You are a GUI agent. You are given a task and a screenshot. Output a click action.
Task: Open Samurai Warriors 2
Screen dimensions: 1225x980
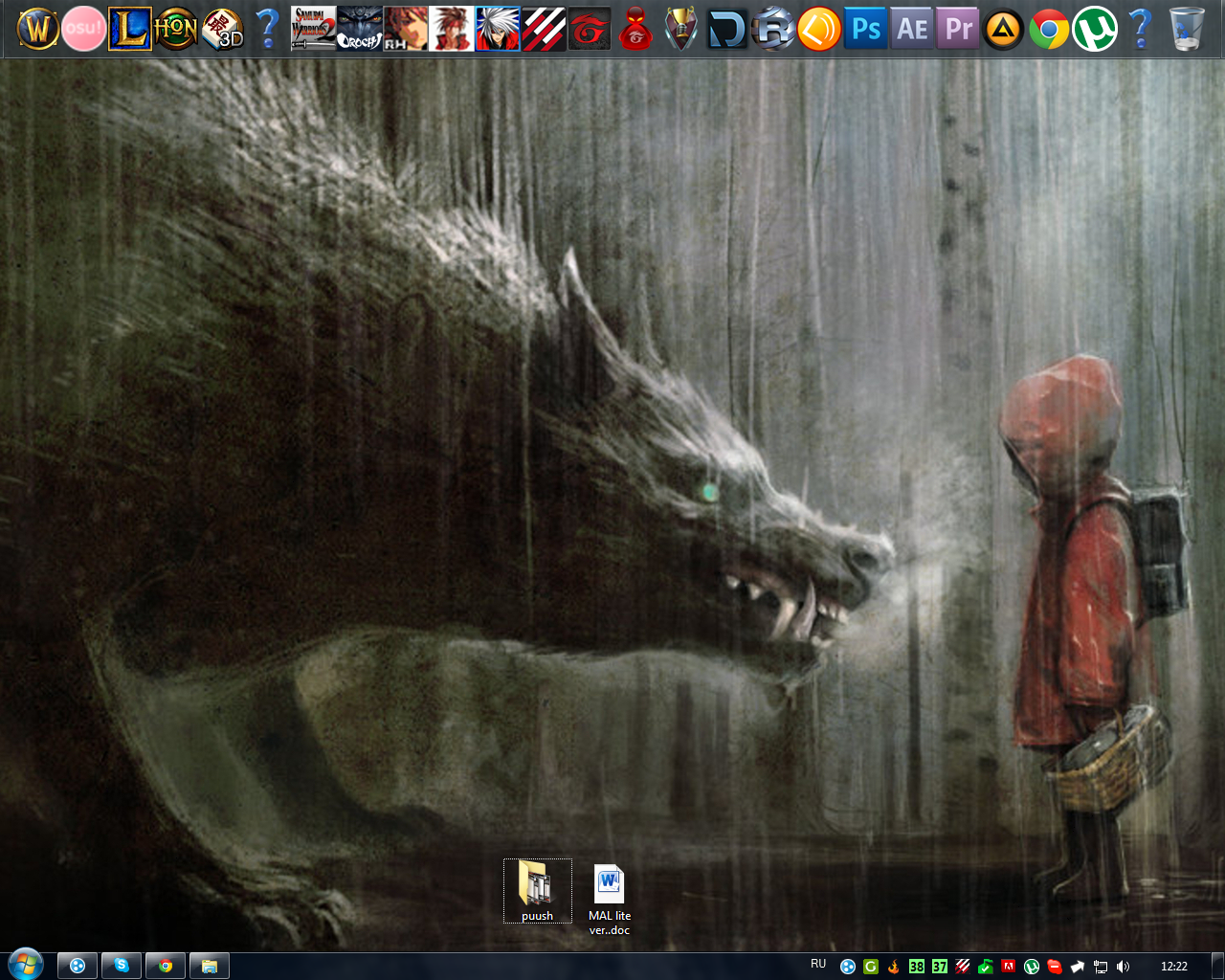point(311,28)
